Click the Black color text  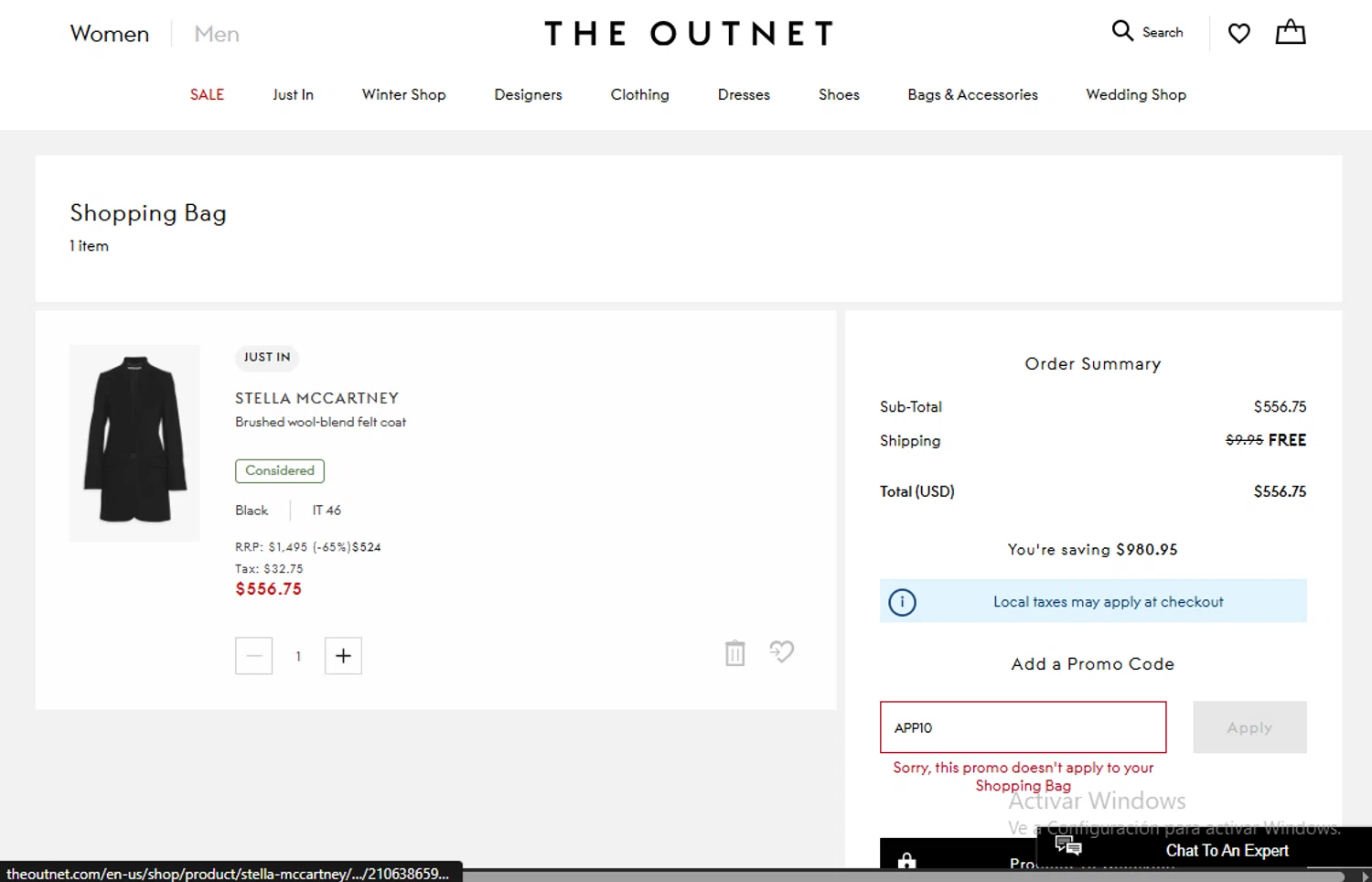pos(252,511)
